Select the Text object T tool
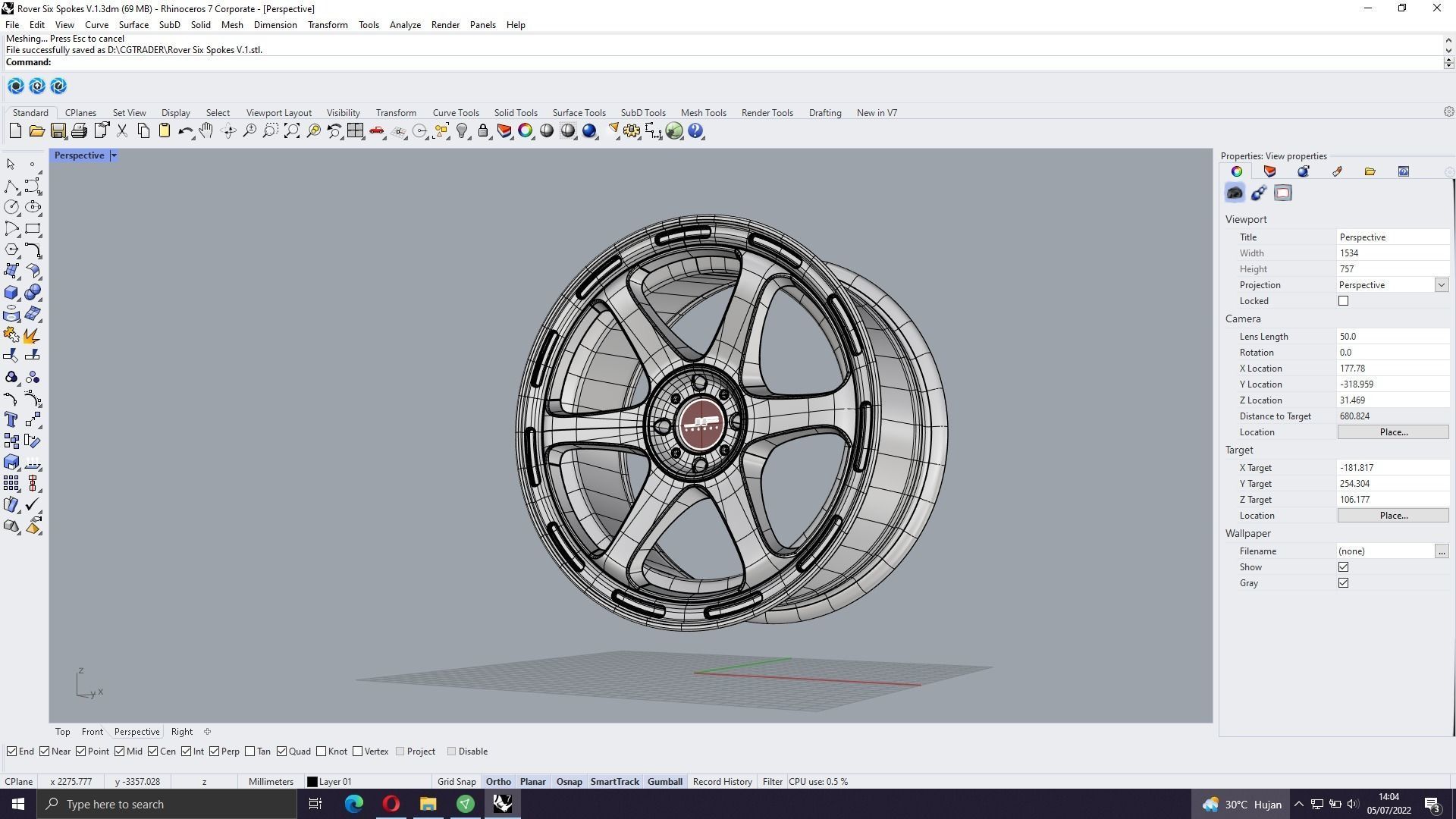 pyautogui.click(x=11, y=419)
